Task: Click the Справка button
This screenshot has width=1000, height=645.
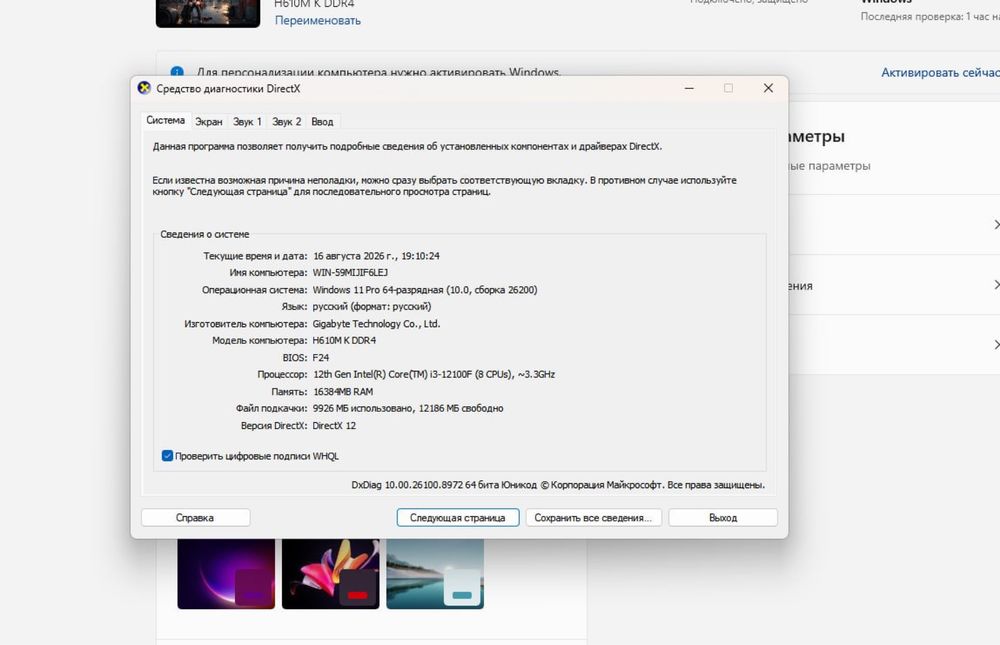Action: pos(195,517)
